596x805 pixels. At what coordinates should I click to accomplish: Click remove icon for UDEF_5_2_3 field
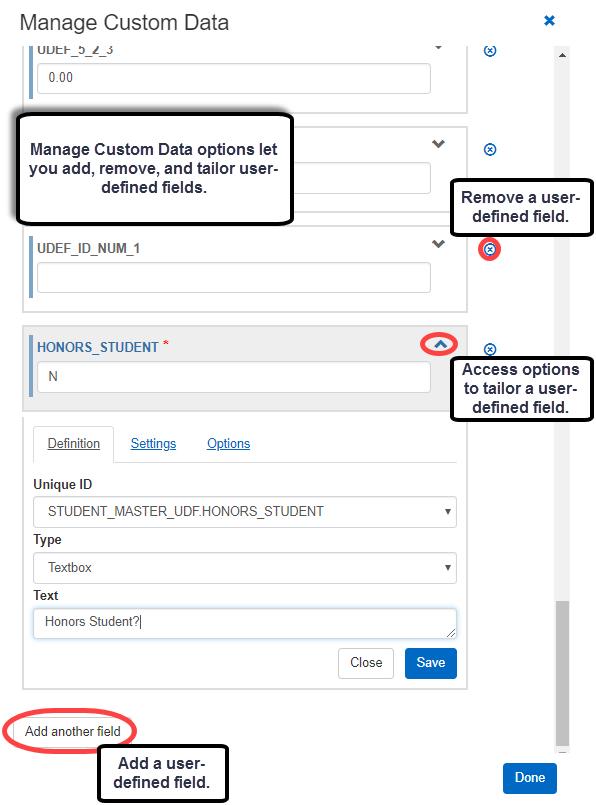click(x=490, y=51)
